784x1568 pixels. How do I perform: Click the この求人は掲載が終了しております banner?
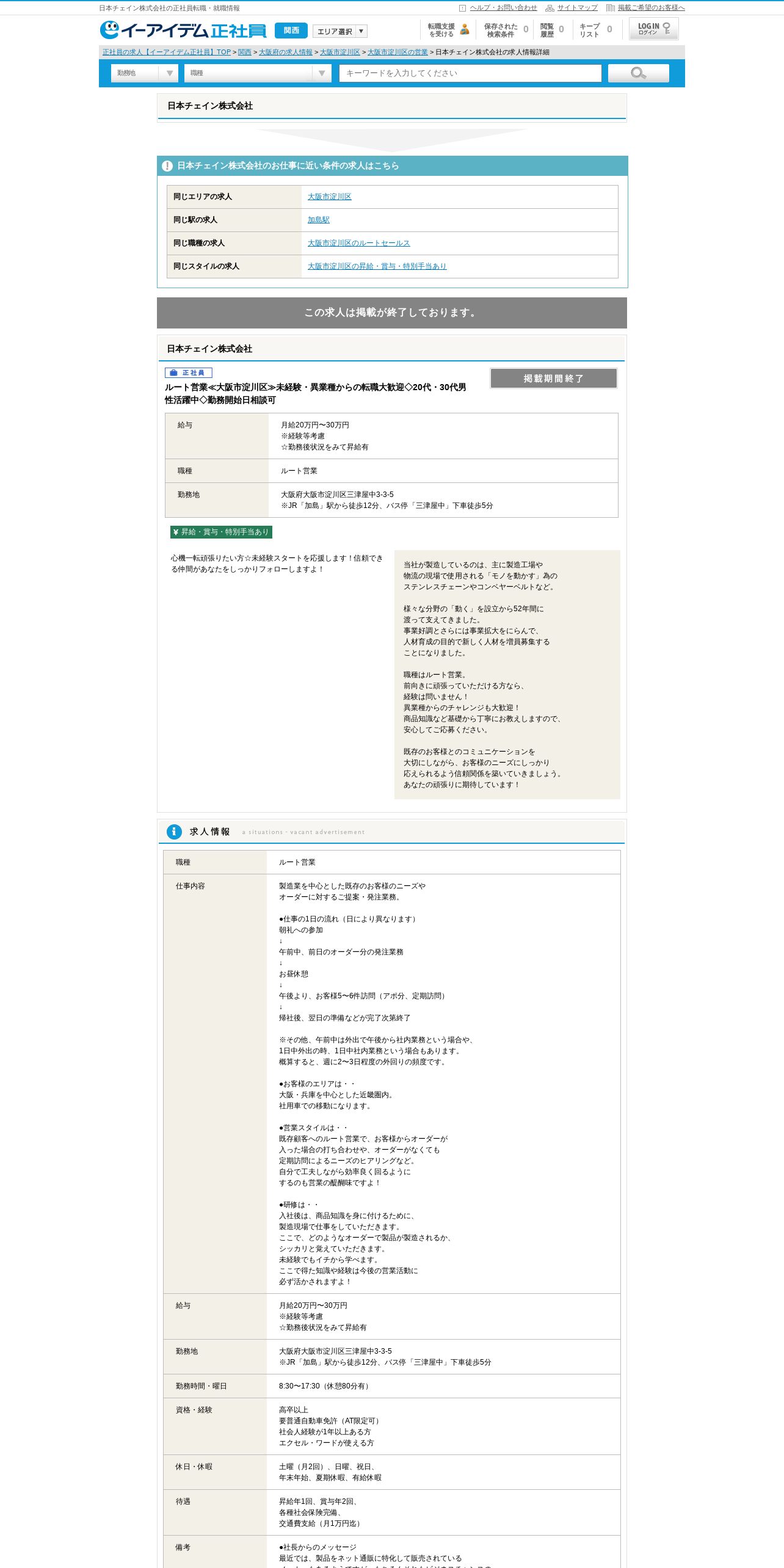click(392, 313)
